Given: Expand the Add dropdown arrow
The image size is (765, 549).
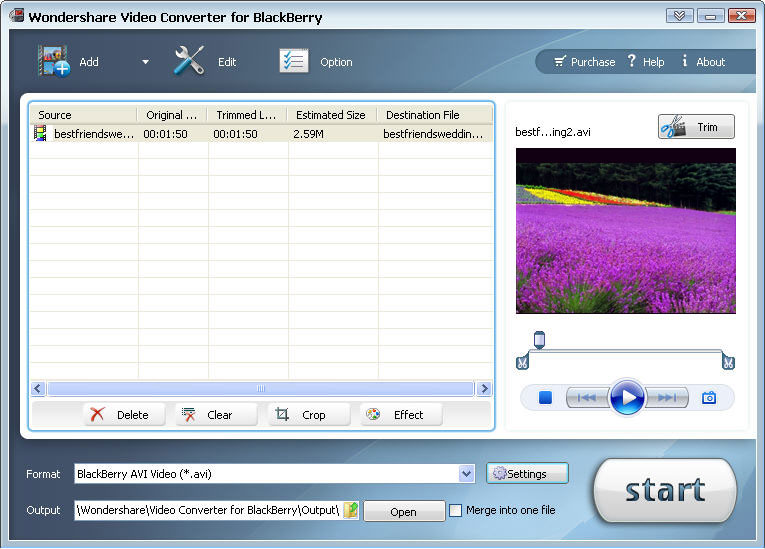Looking at the screenshot, I should 145,62.
